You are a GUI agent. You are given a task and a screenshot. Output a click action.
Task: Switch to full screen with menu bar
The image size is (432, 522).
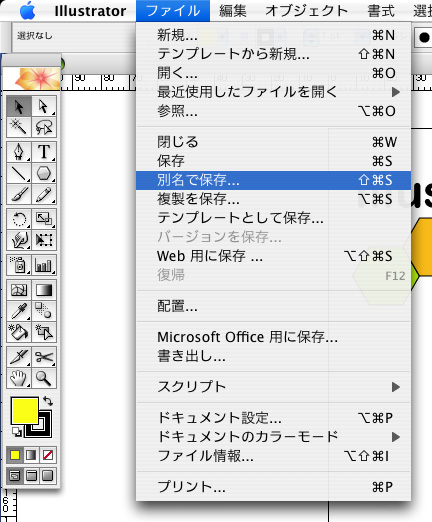point(31,476)
